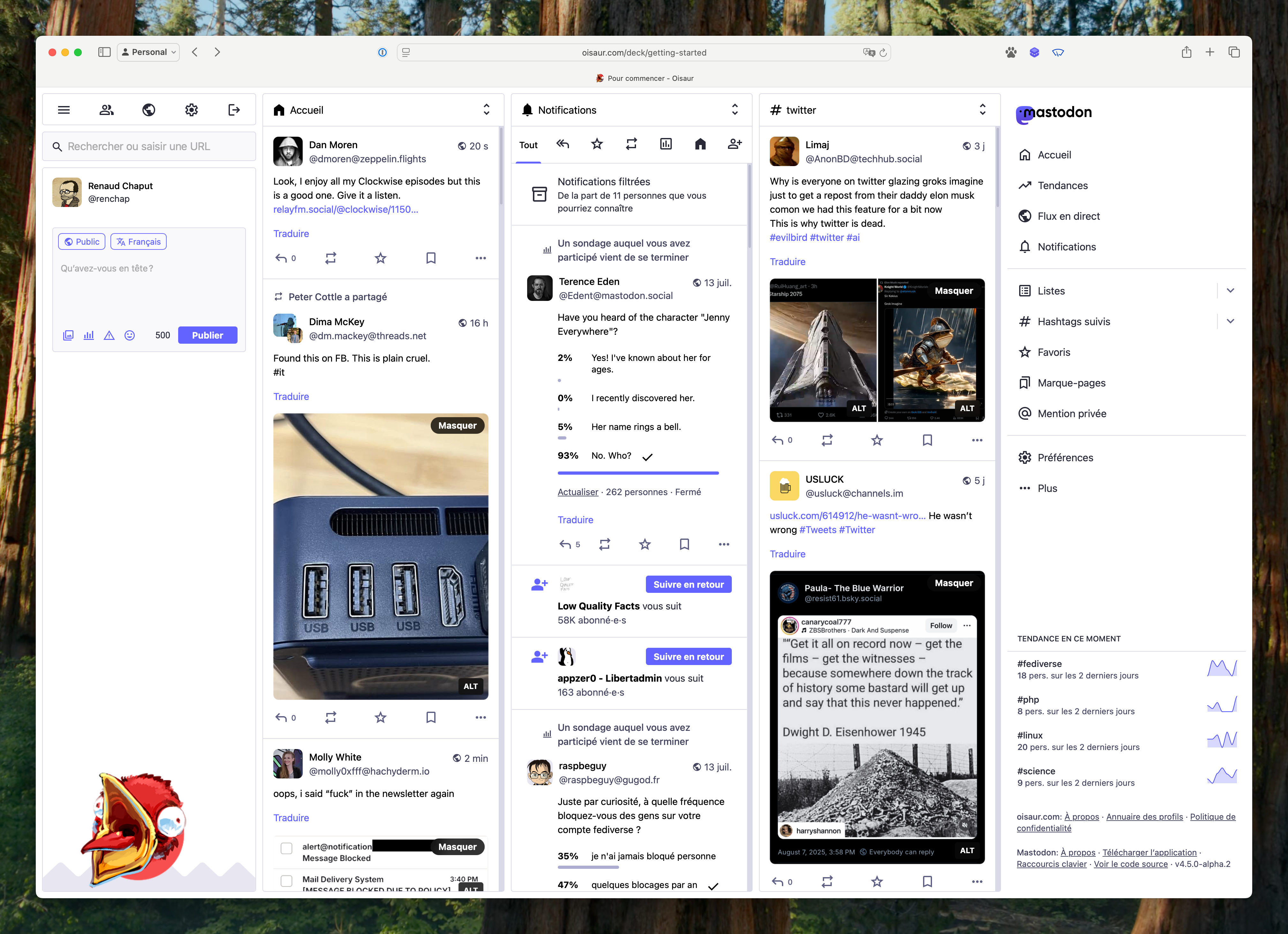The height and width of the screenshot is (934, 1288).
Task: Open a new Safari tab
Action: (1210, 52)
